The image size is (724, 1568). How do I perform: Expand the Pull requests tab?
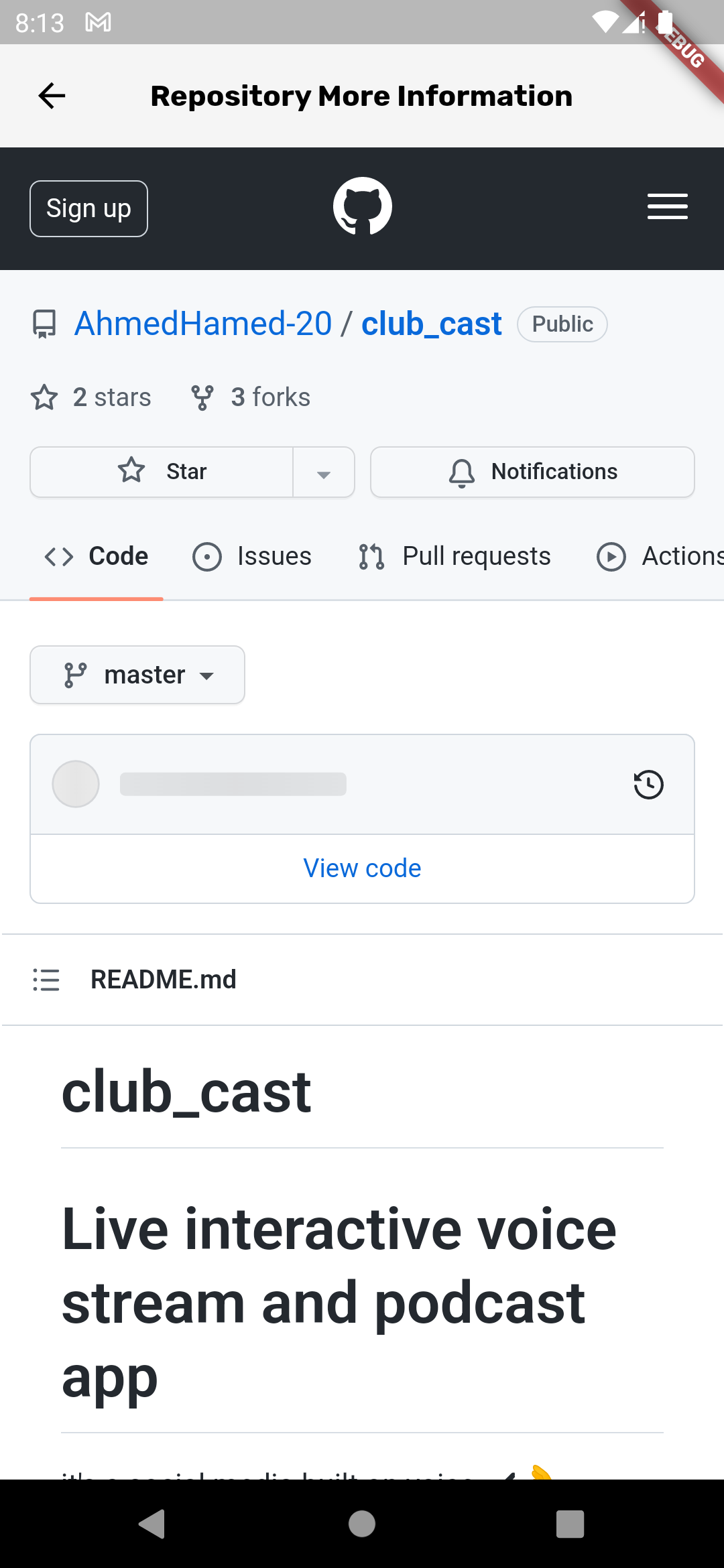[x=455, y=556]
